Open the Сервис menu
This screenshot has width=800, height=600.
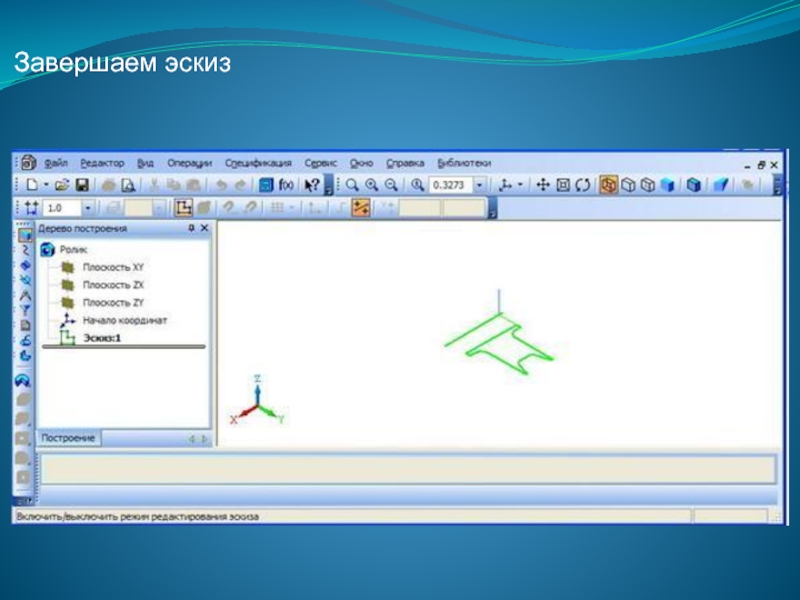(x=321, y=163)
